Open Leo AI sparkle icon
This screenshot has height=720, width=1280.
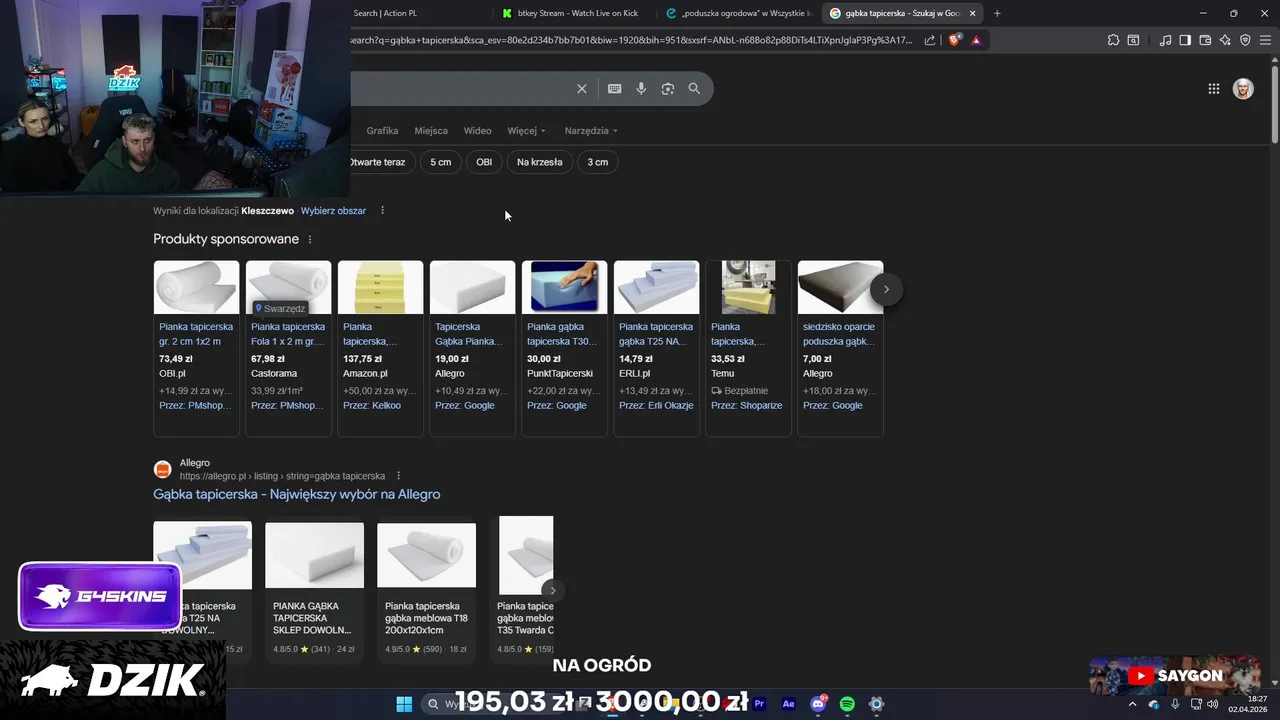coord(1225,40)
